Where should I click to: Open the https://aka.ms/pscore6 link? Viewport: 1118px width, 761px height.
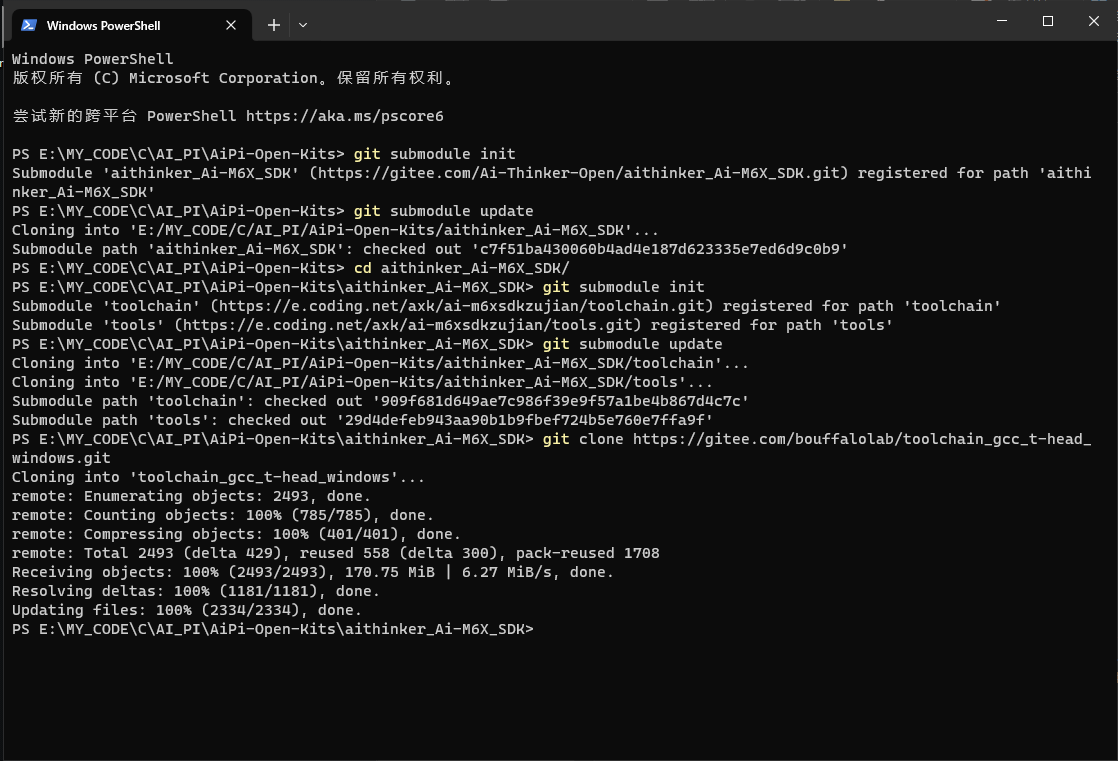point(344,116)
